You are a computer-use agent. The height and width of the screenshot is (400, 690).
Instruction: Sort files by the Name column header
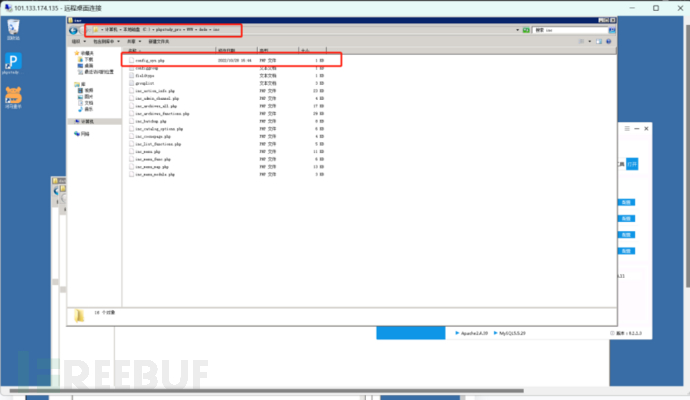pos(150,49)
